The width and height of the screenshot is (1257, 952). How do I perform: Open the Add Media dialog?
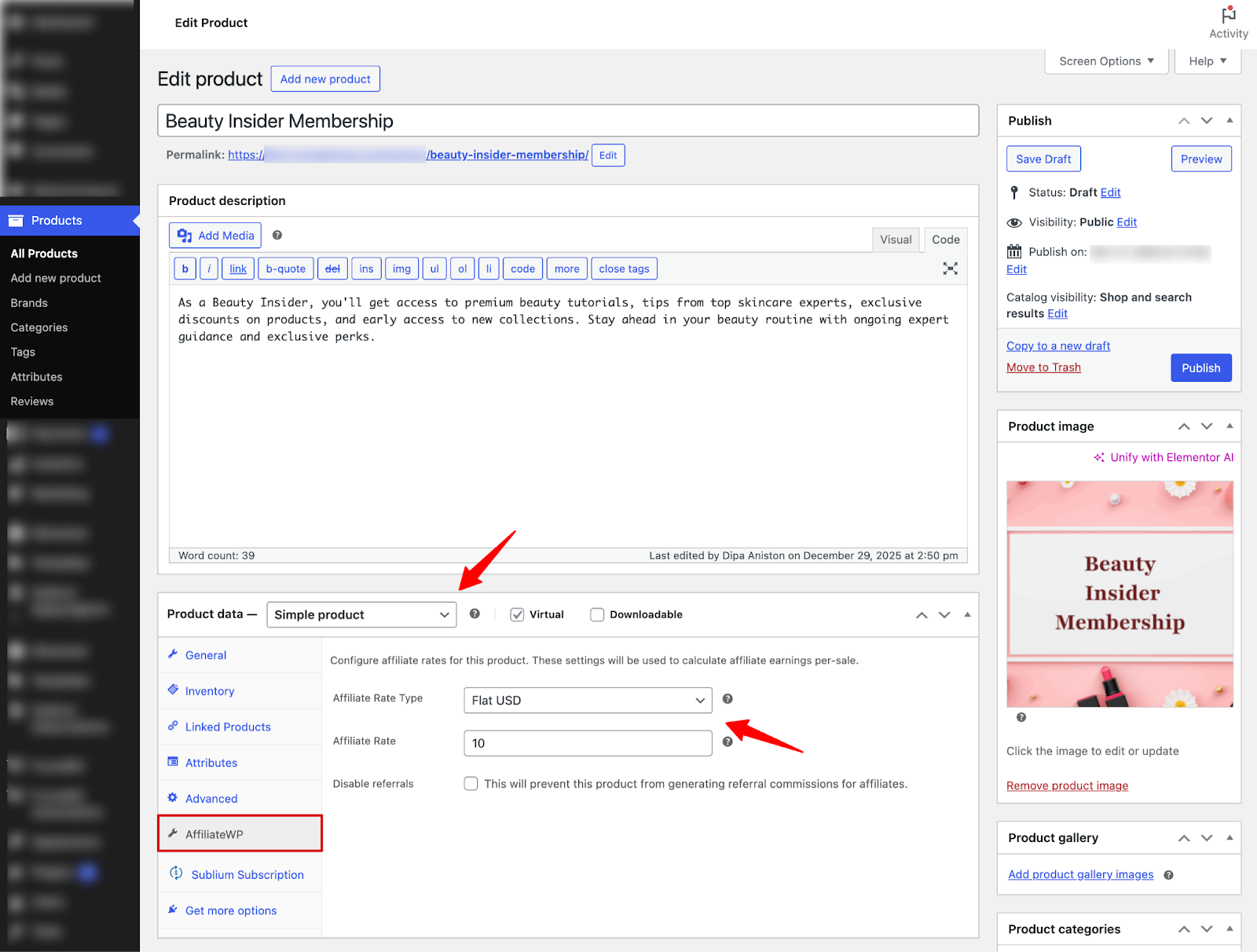coord(214,235)
